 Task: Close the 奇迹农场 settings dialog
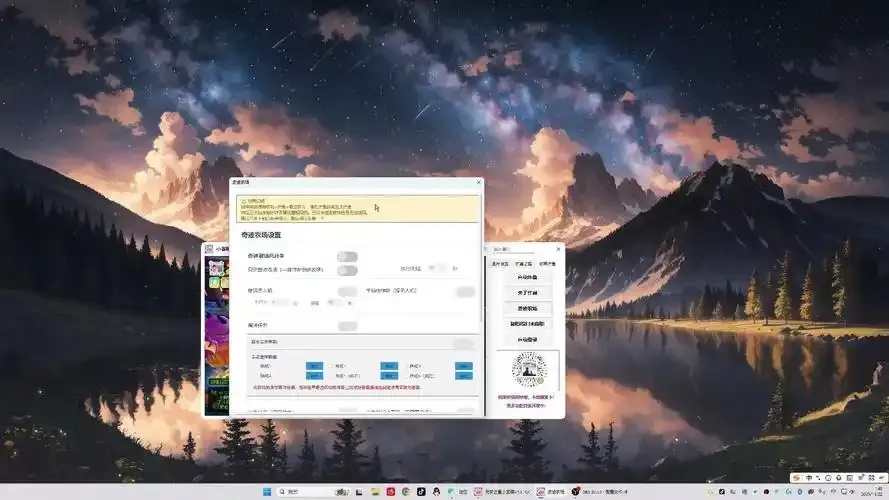[479, 182]
